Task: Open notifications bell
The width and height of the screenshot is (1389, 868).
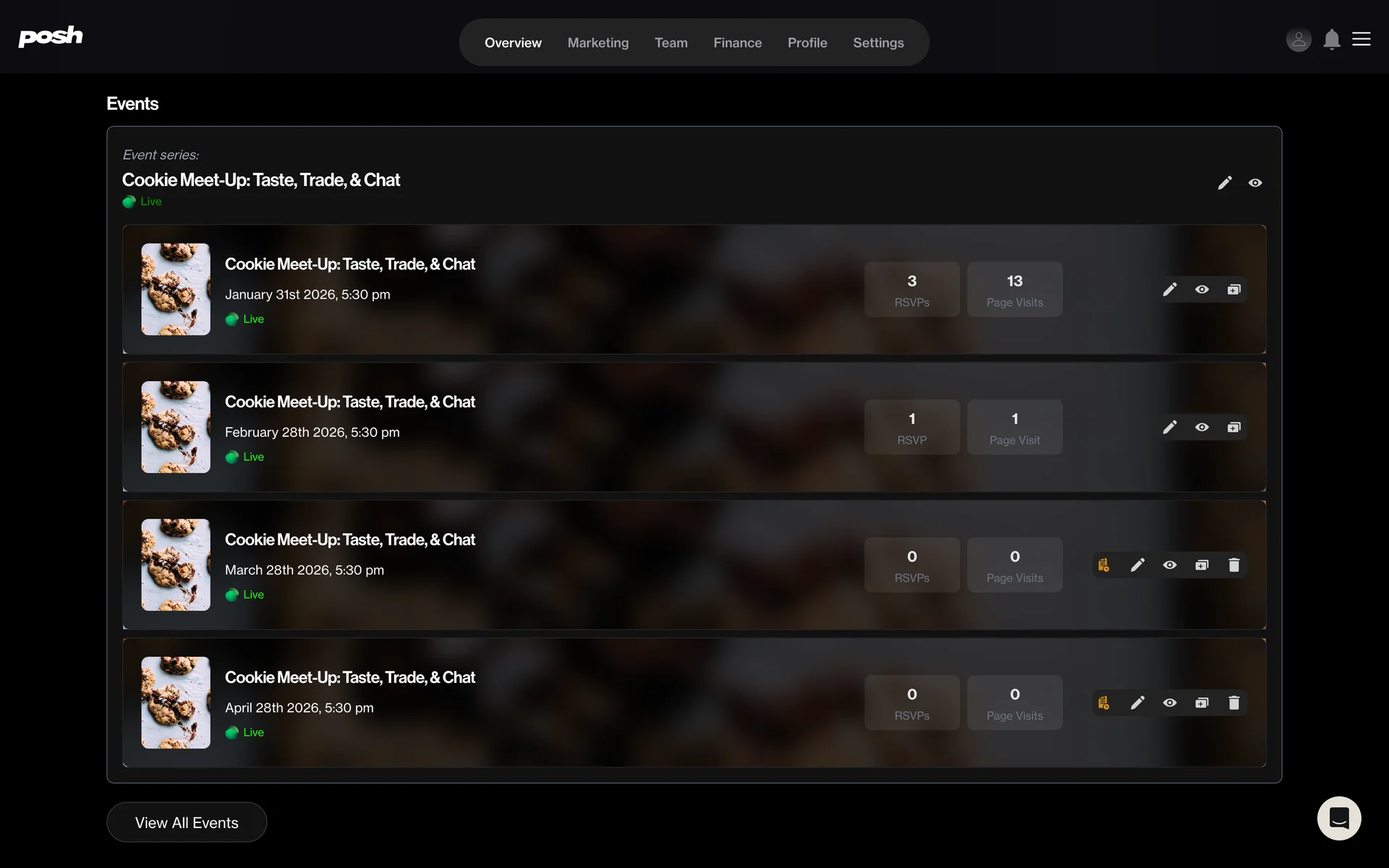Action: [x=1331, y=39]
